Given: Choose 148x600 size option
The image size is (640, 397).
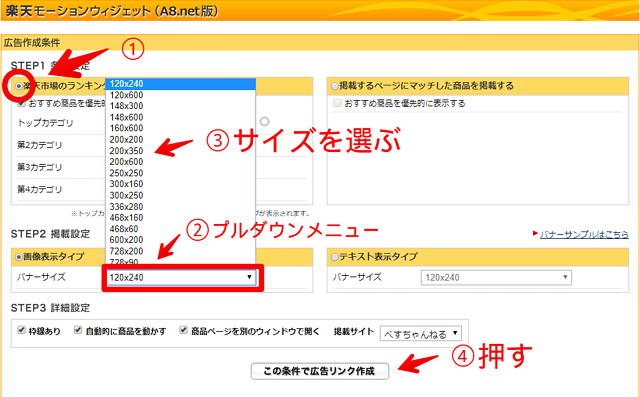Looking at the screenshot, I should coord(180,118).
